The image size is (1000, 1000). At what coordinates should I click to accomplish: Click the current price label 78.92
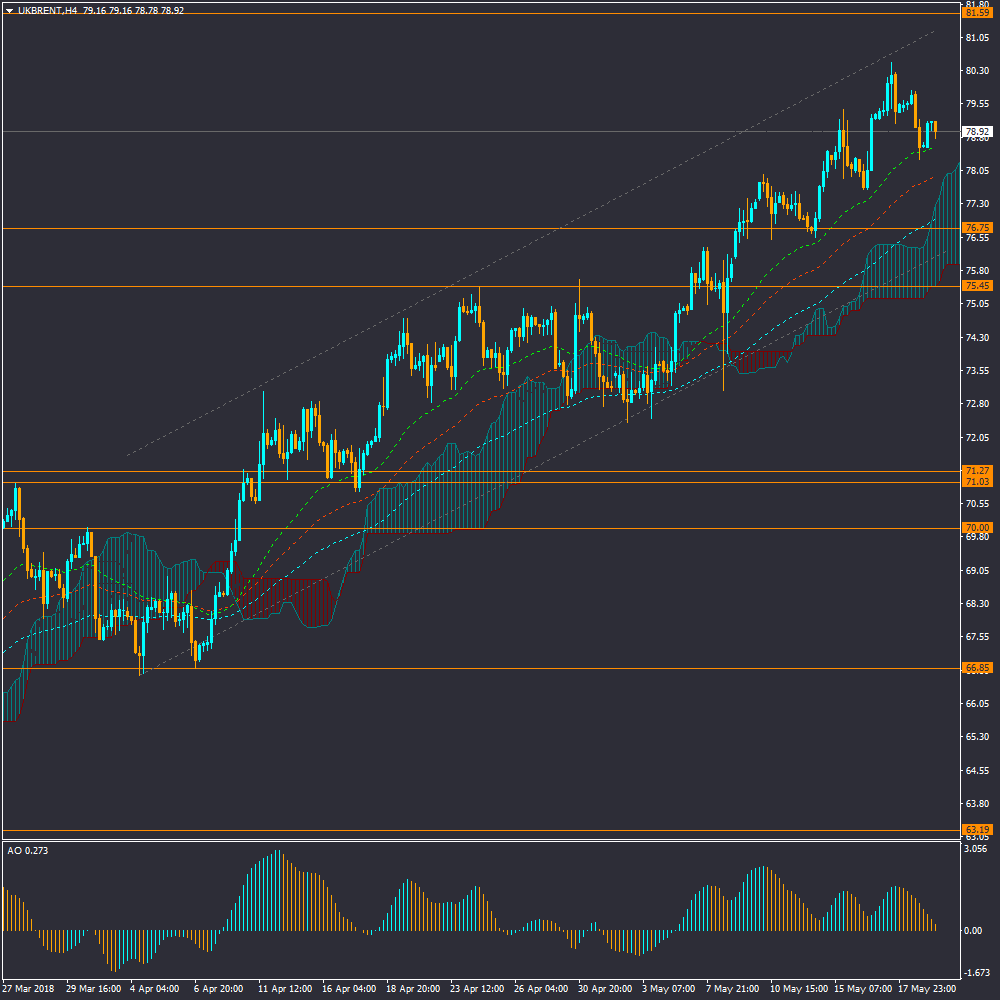pos(976,132)
